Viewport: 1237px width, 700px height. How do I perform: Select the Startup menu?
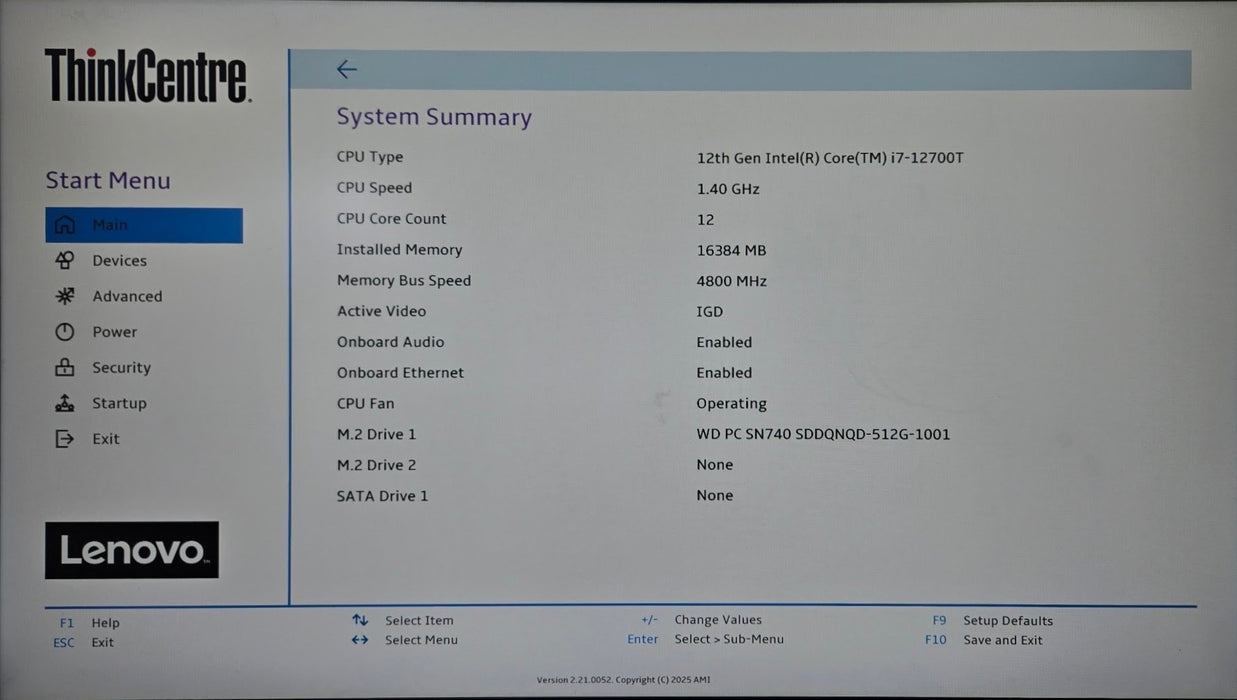119,403
